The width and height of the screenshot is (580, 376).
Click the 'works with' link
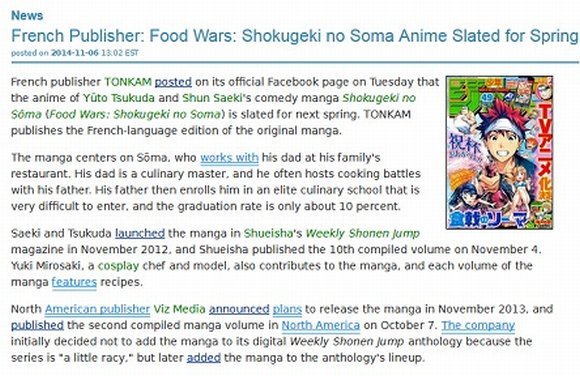pos(229,158)
